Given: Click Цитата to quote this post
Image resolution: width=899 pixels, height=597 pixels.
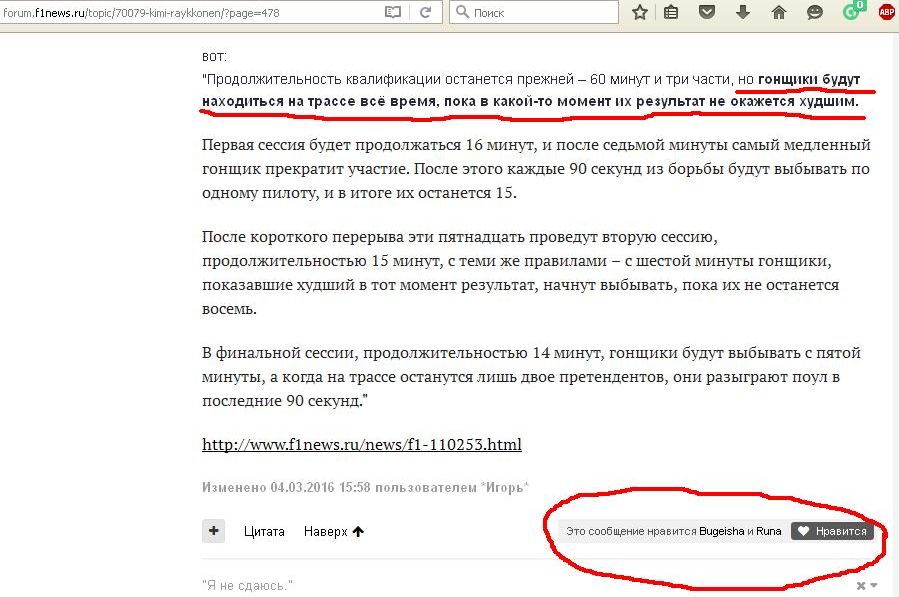Looking at the screenshot, I should pos(264,531).
